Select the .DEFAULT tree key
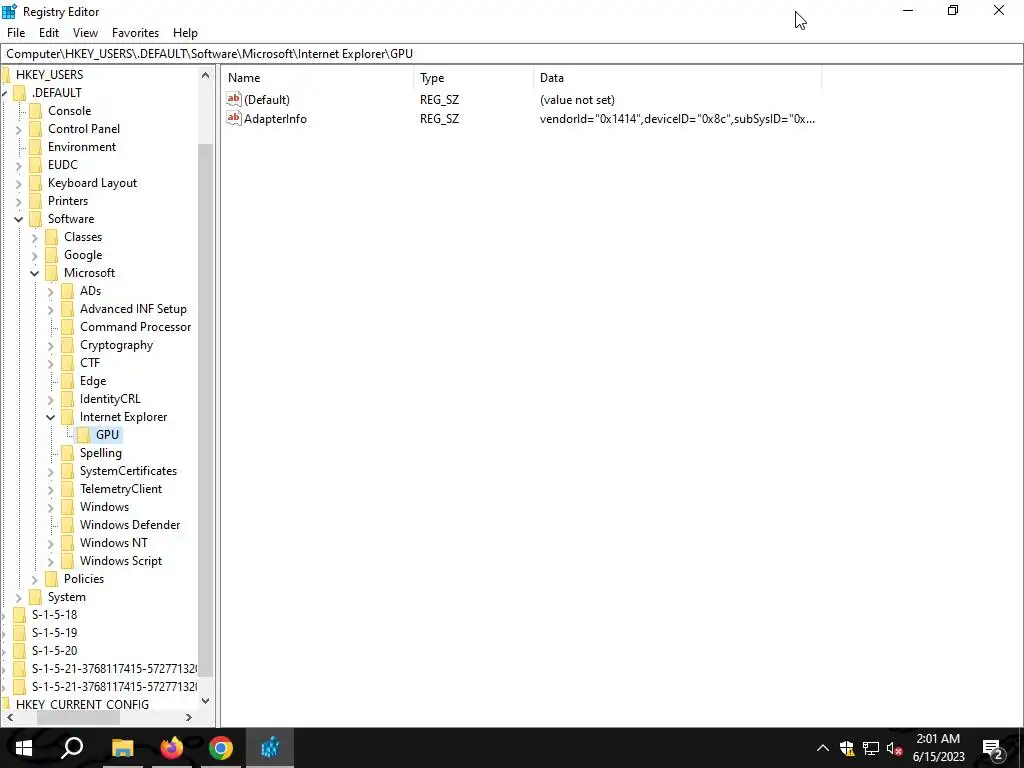The image size is (1024, 768). tap(57, 93)
